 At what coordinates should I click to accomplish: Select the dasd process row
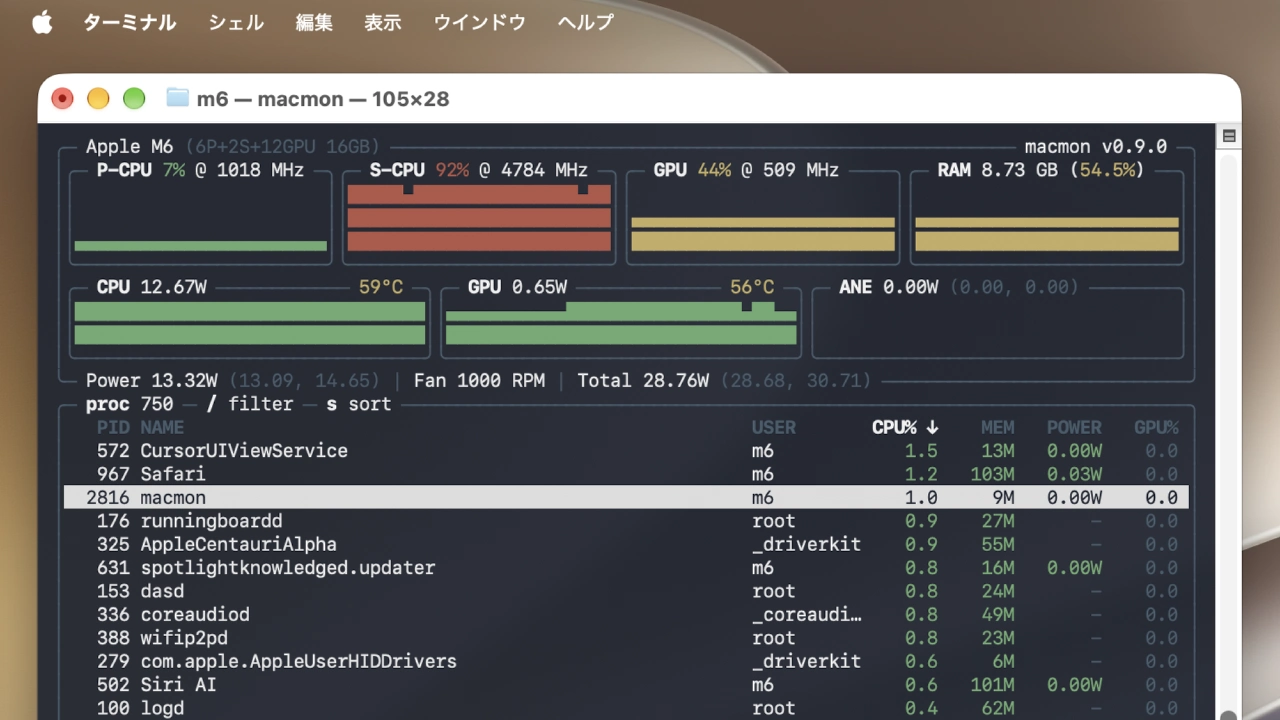[626, 591]
